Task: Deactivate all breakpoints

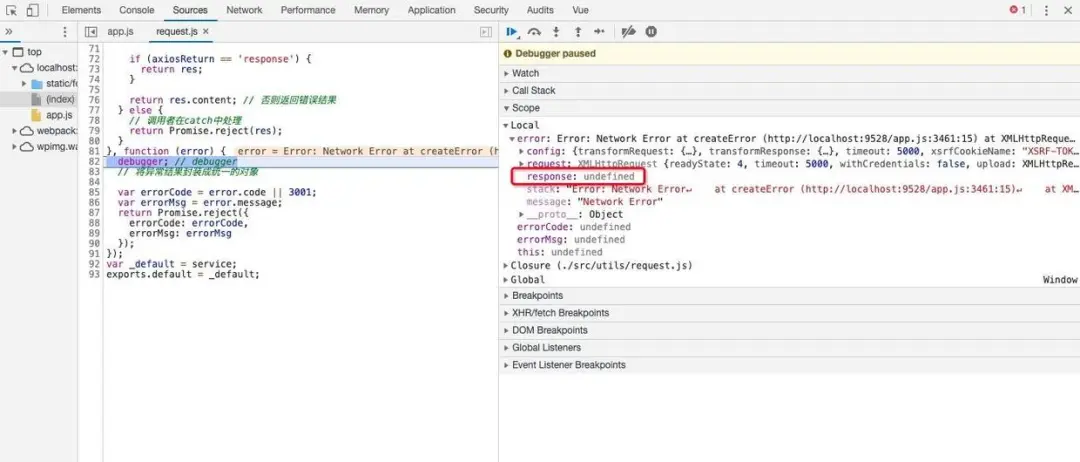Action: (628, 32)
